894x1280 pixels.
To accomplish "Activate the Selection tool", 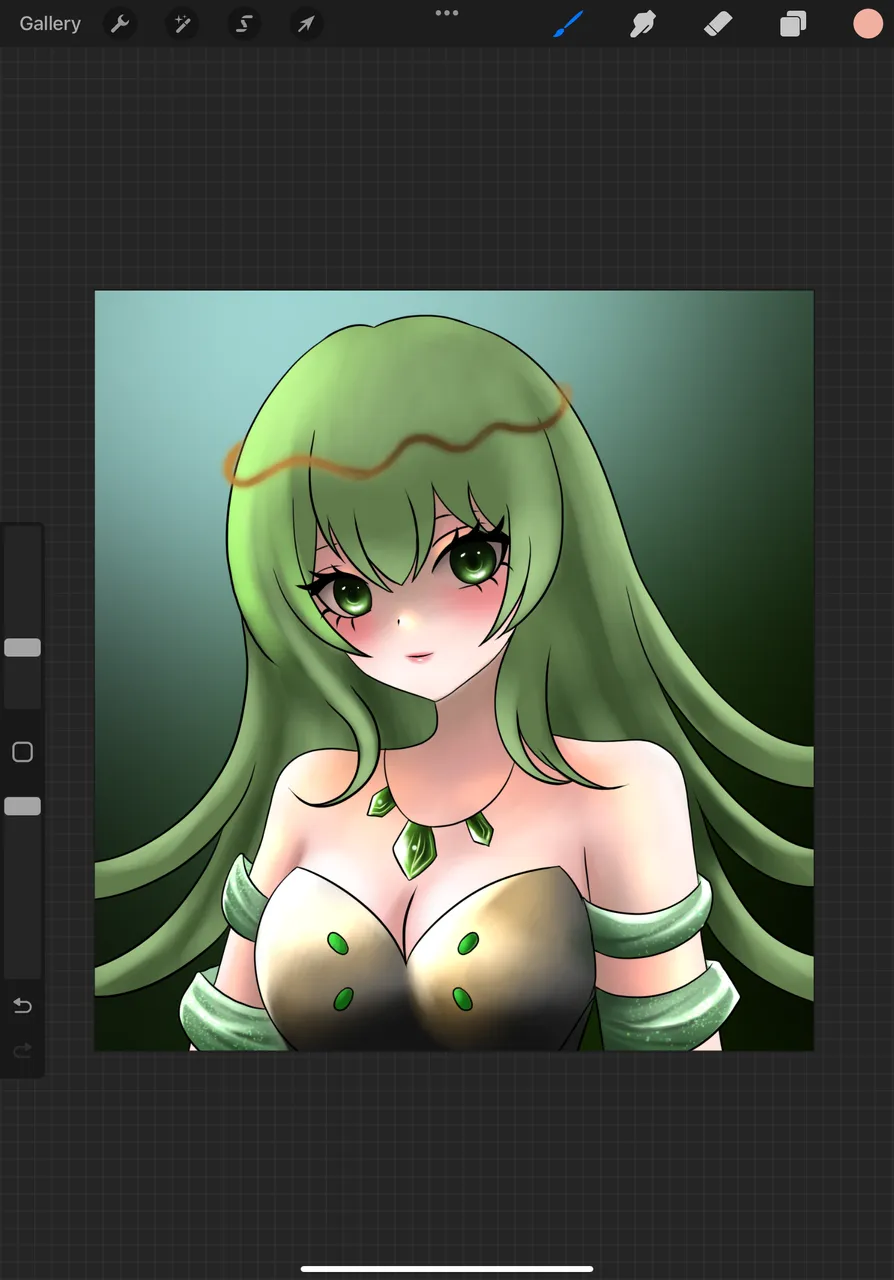I will tap(244, 24).
